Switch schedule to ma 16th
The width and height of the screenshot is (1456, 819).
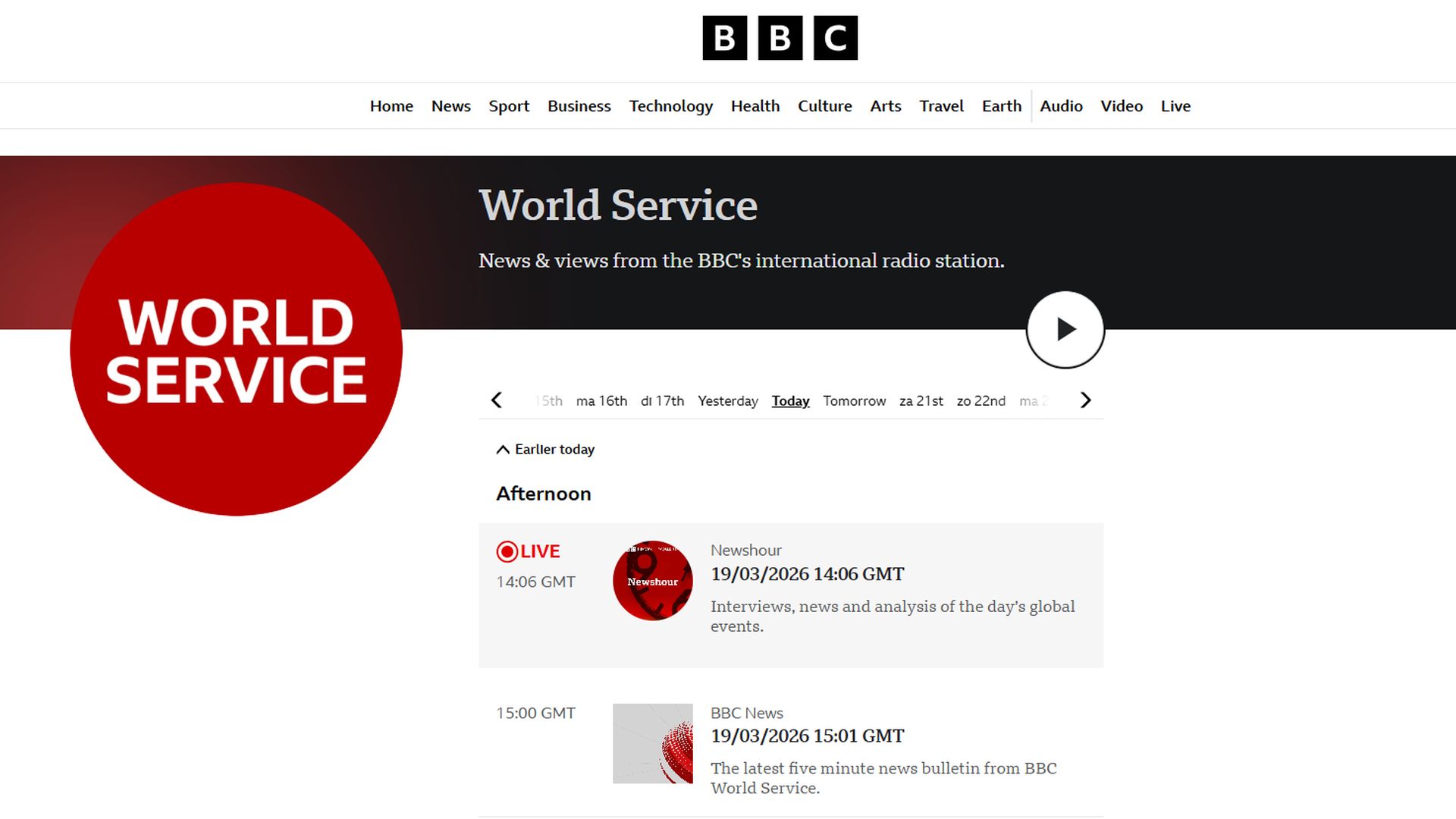click(x=601, y=401)
